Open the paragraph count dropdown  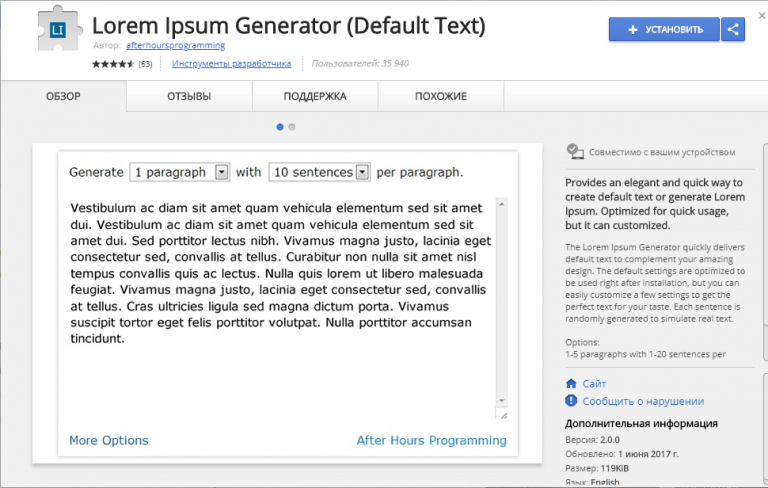coord(181,172)
